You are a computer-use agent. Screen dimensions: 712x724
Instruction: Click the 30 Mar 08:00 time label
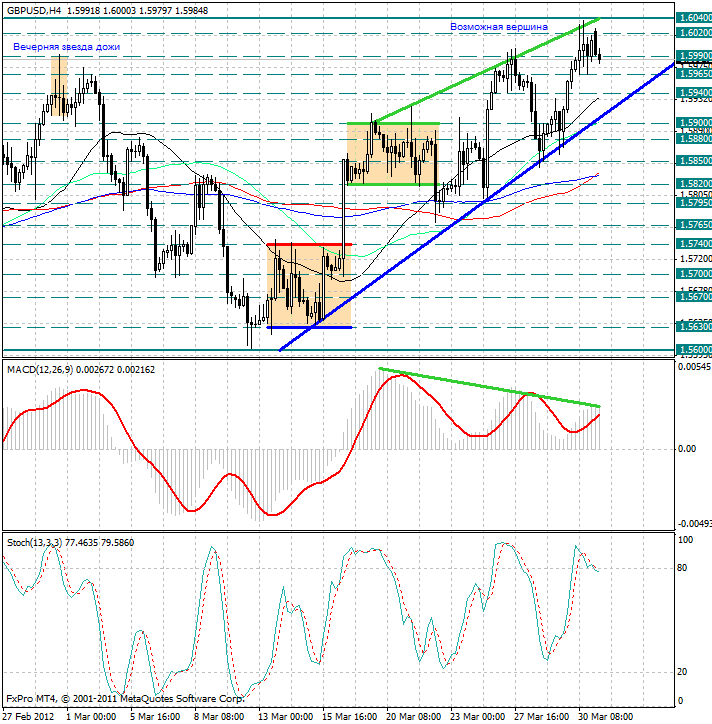coord(606,717)
